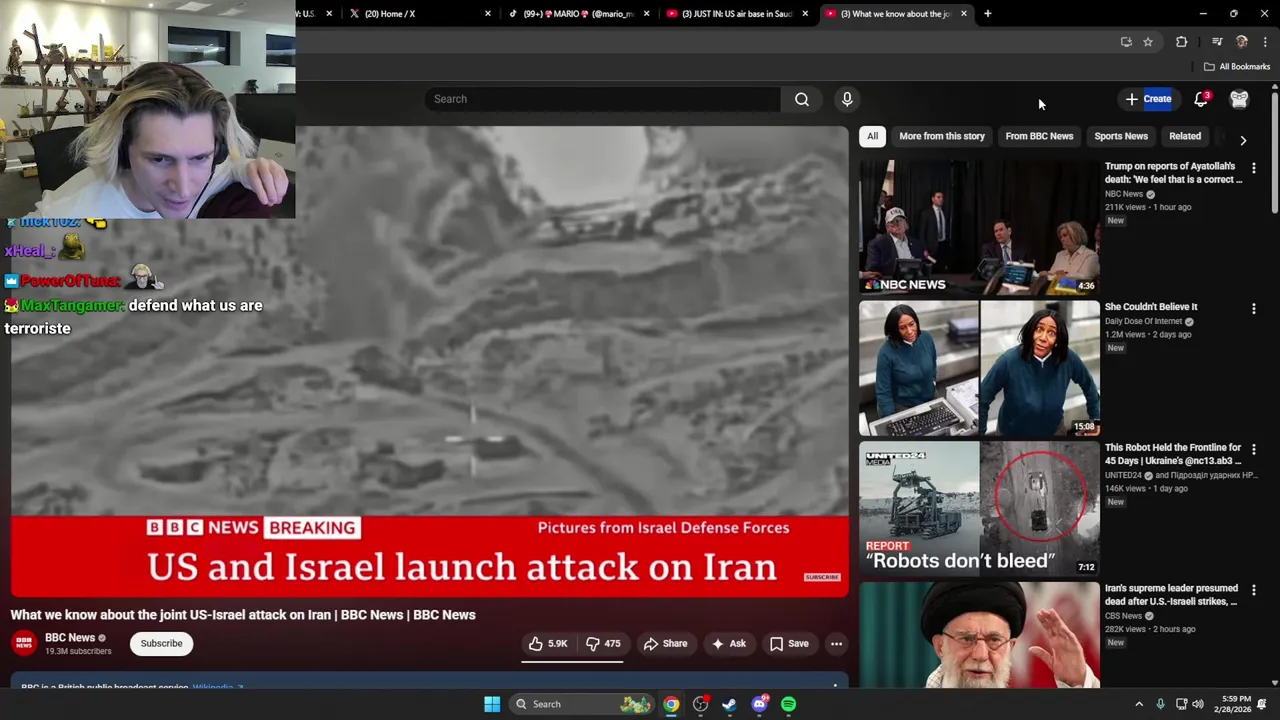Open Spotify from the taskbar
This screenshot has width=1280, height=720.
click(x=788, y=704)
